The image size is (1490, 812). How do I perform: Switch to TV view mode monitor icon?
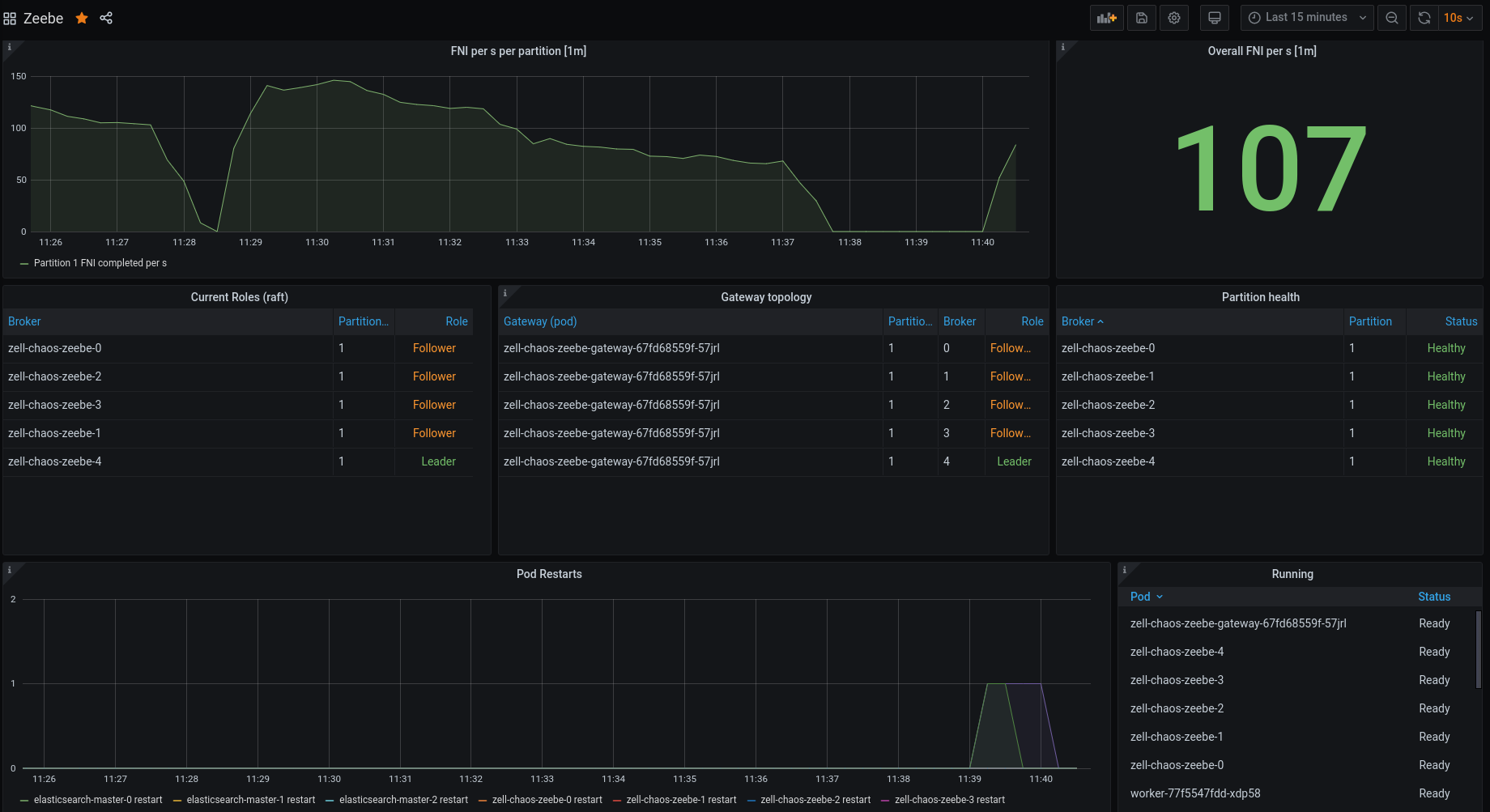[x=1215, y=18]
